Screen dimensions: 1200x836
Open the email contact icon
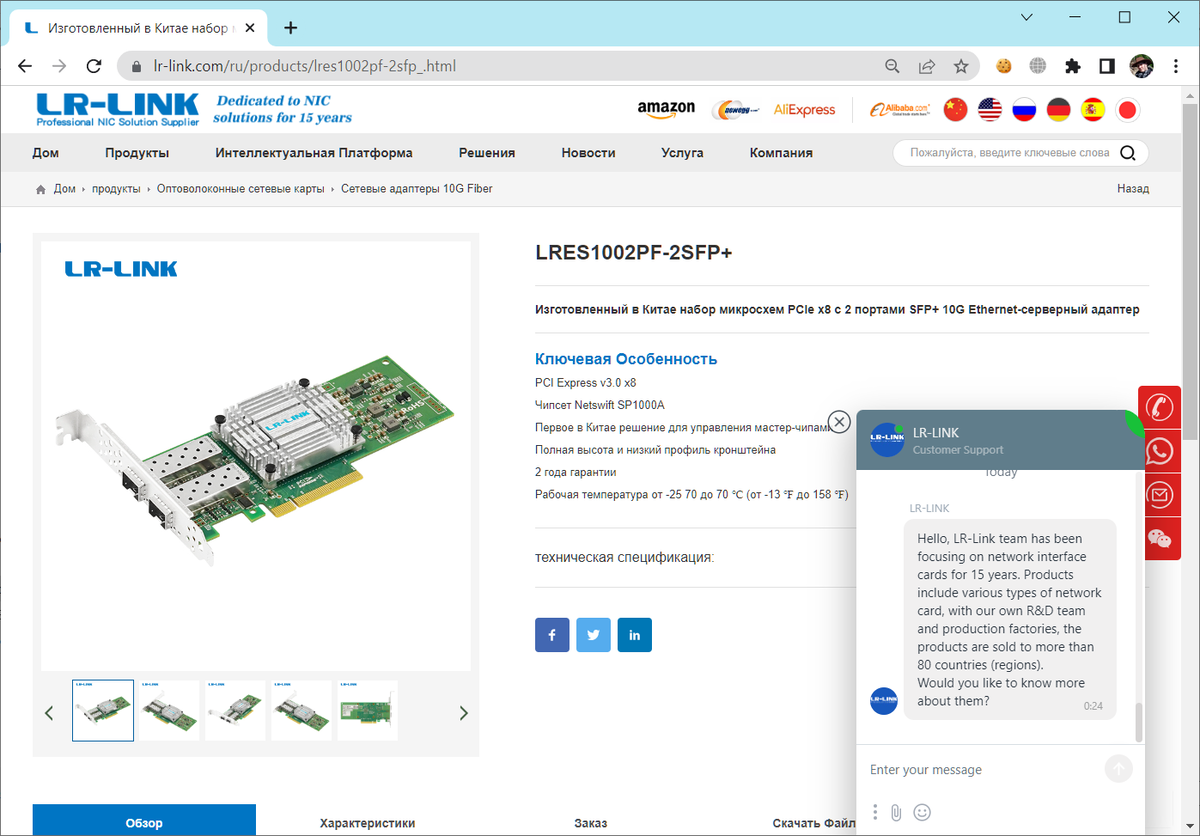click(x=1160, y=495)
